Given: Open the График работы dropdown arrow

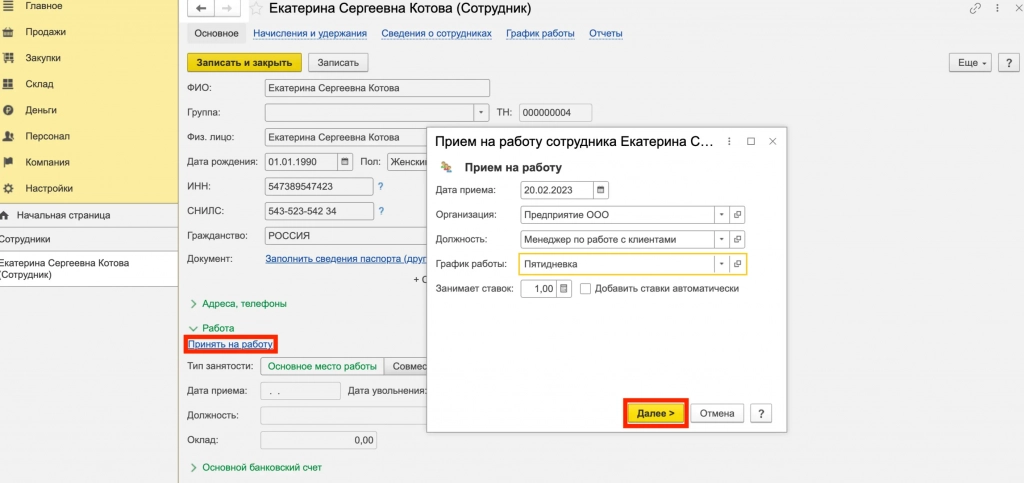Looking at the screenshot, I should coord(722,264).
